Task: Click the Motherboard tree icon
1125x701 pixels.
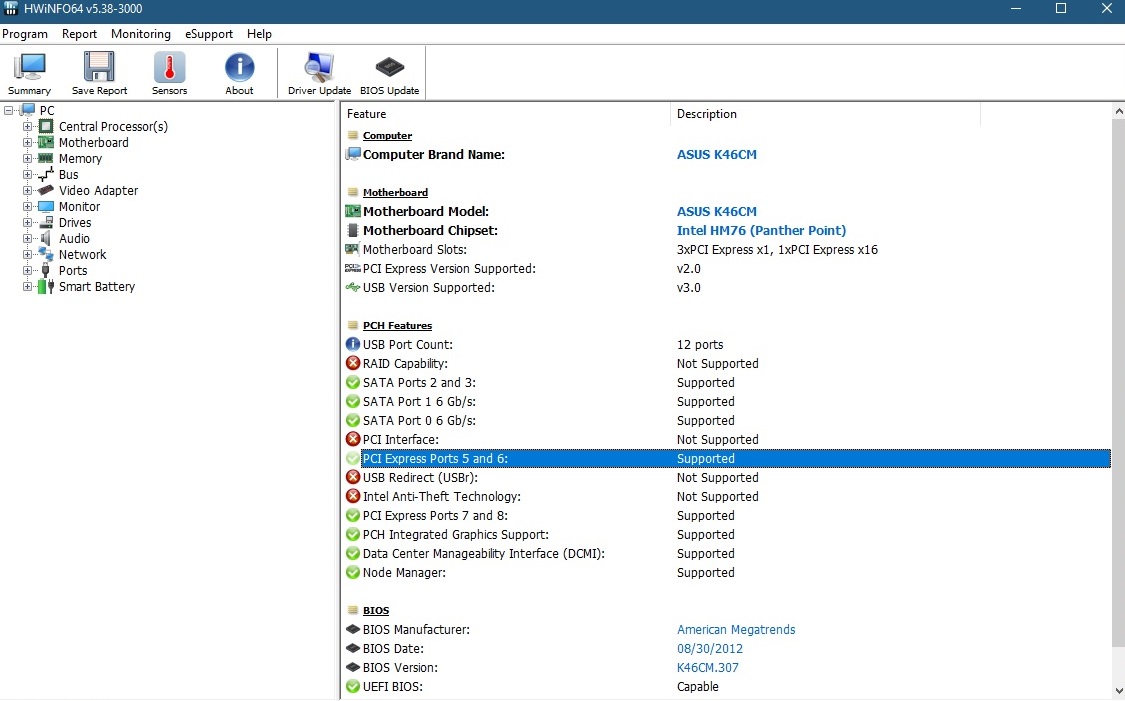Action: [46, 142]
